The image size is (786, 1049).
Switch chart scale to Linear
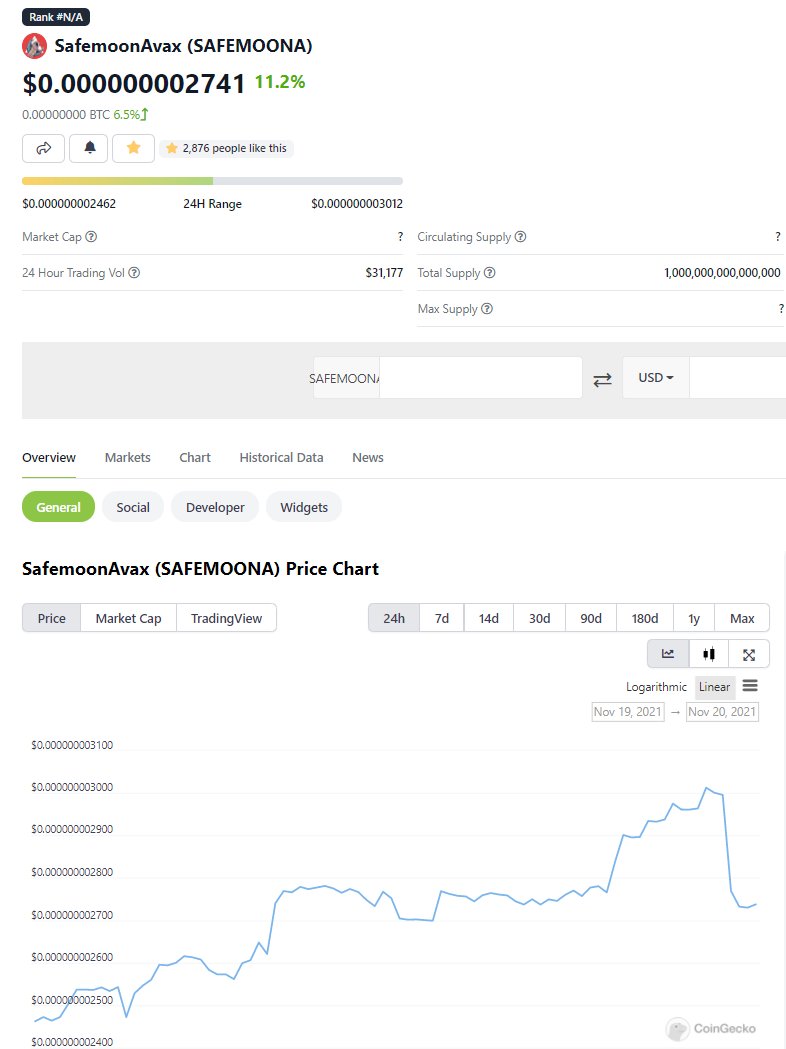click(714, 687)
